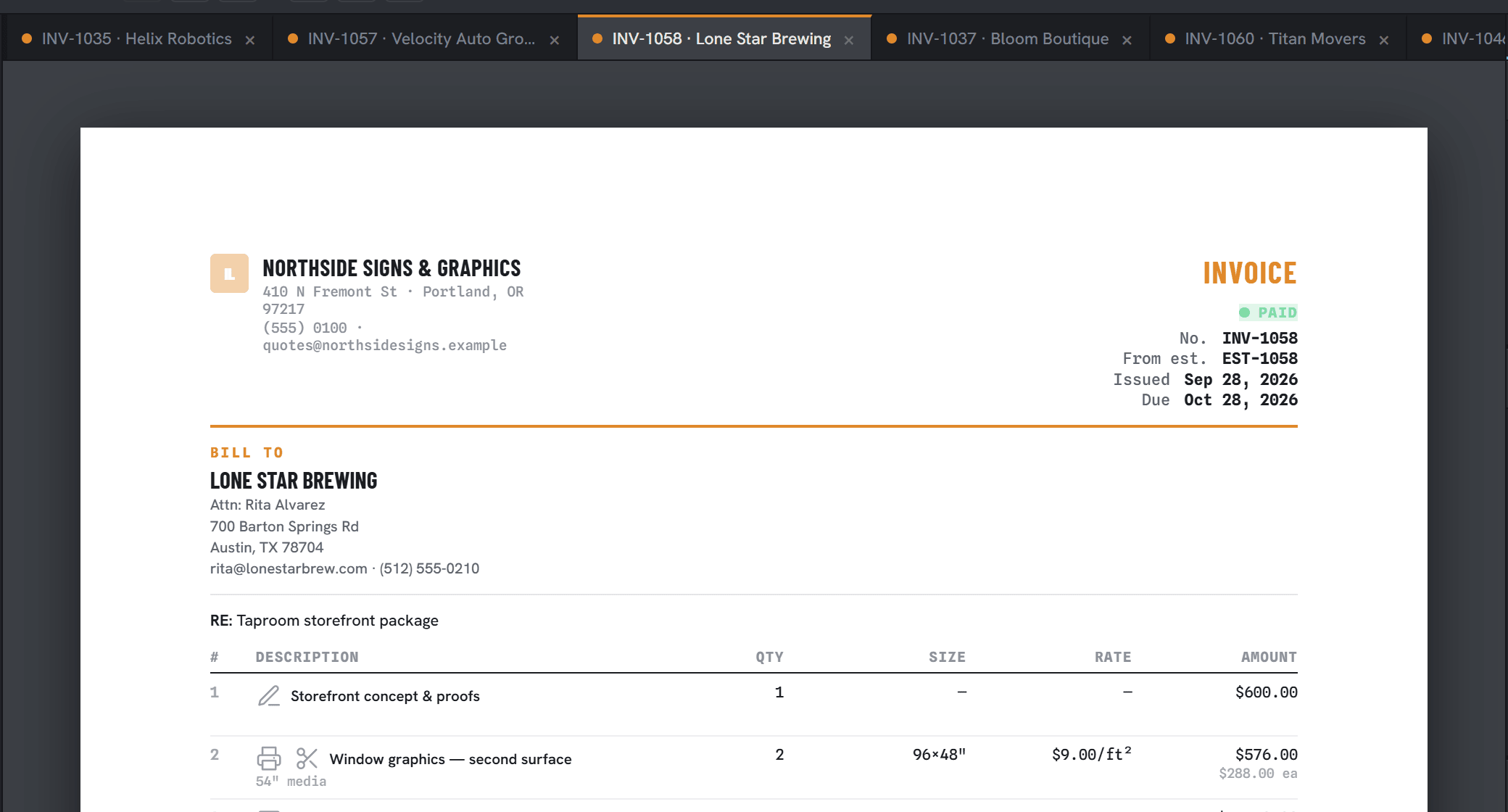Click the QTY column header
The width and height of the screenshot is (1508, 812).
coord(769,657)
